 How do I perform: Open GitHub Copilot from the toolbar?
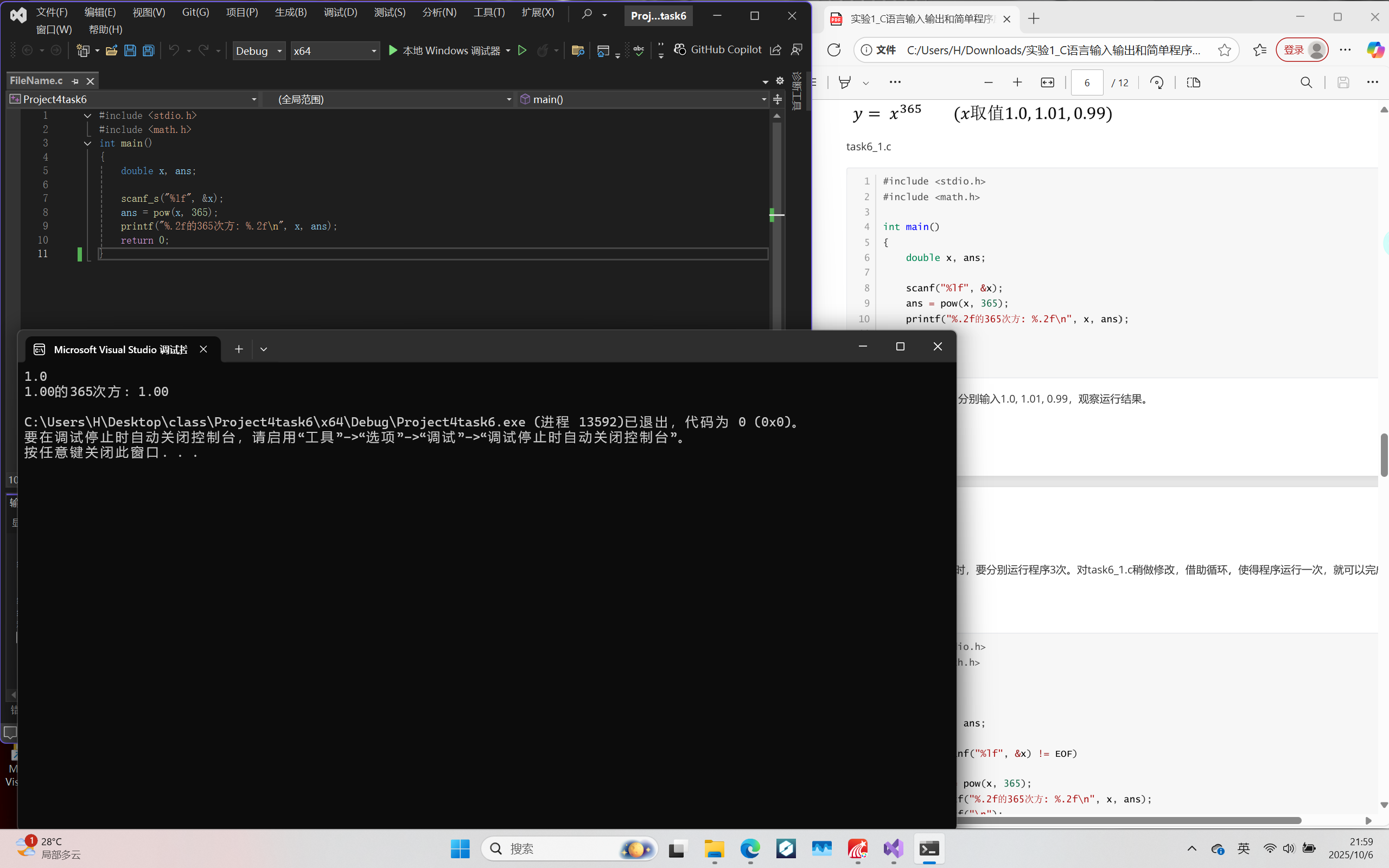pyautogui.click(x=717, y=50)
